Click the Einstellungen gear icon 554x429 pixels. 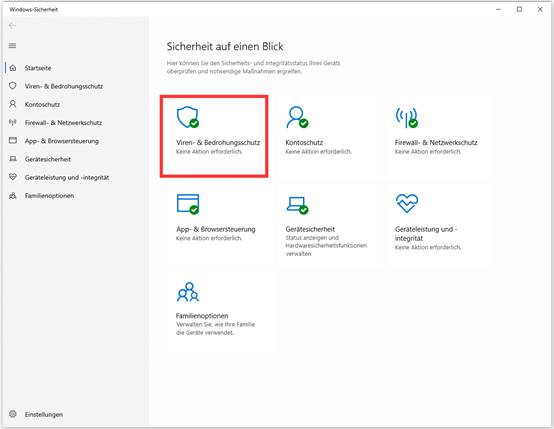pyautogui.click(x=13, y=414)
